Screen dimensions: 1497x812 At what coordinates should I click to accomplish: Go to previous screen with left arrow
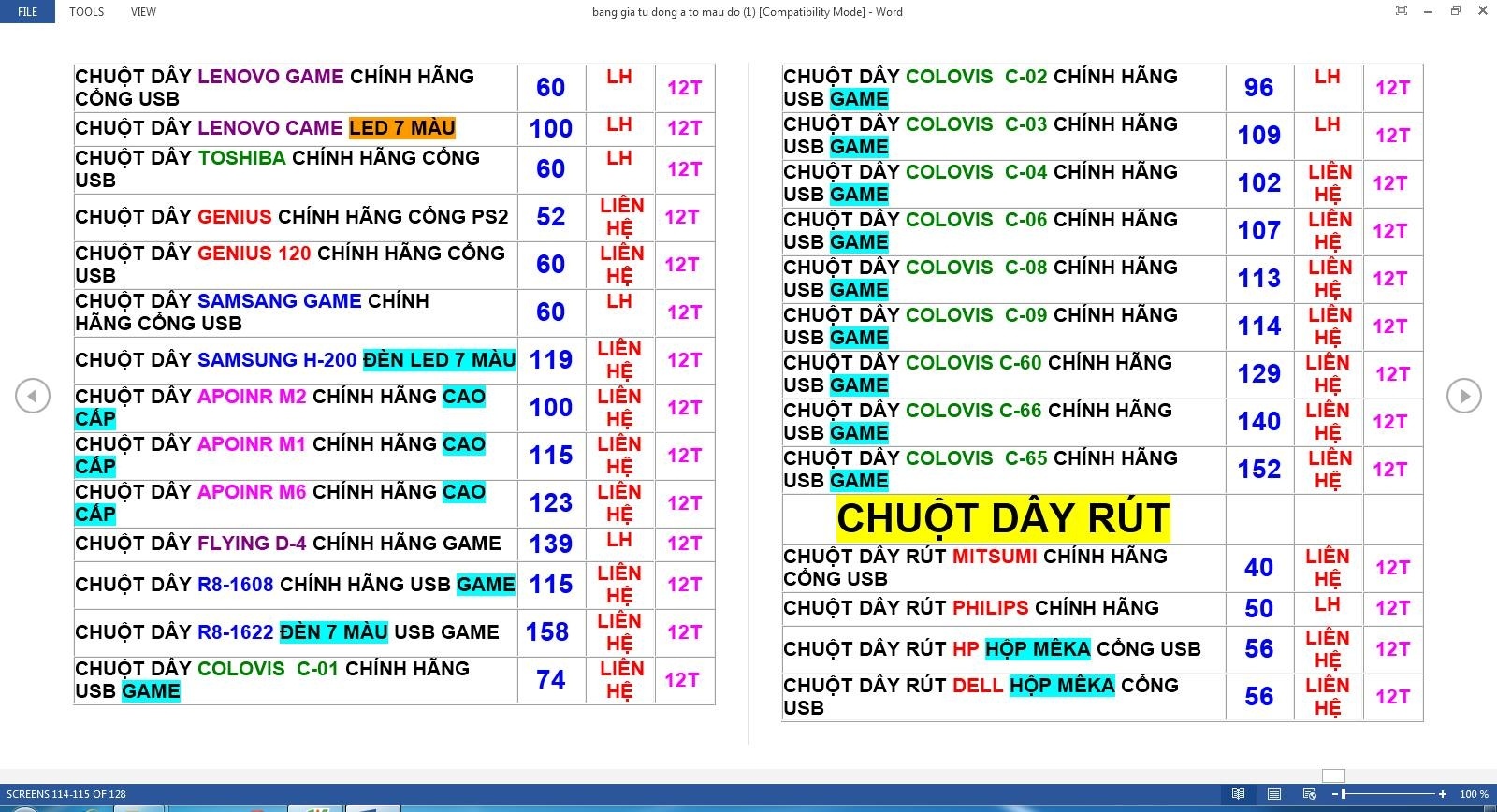point(33,396)
